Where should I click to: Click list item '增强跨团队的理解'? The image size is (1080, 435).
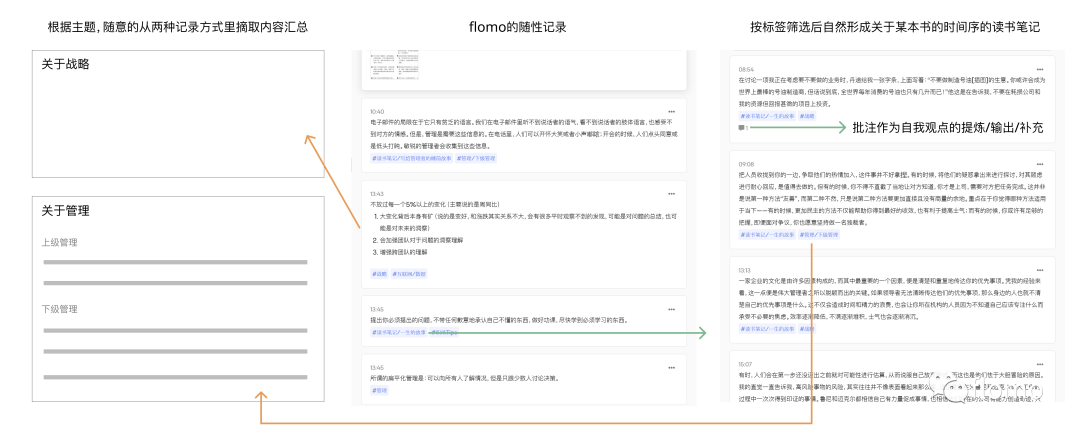pyautogui.click(x=404, y=252)
